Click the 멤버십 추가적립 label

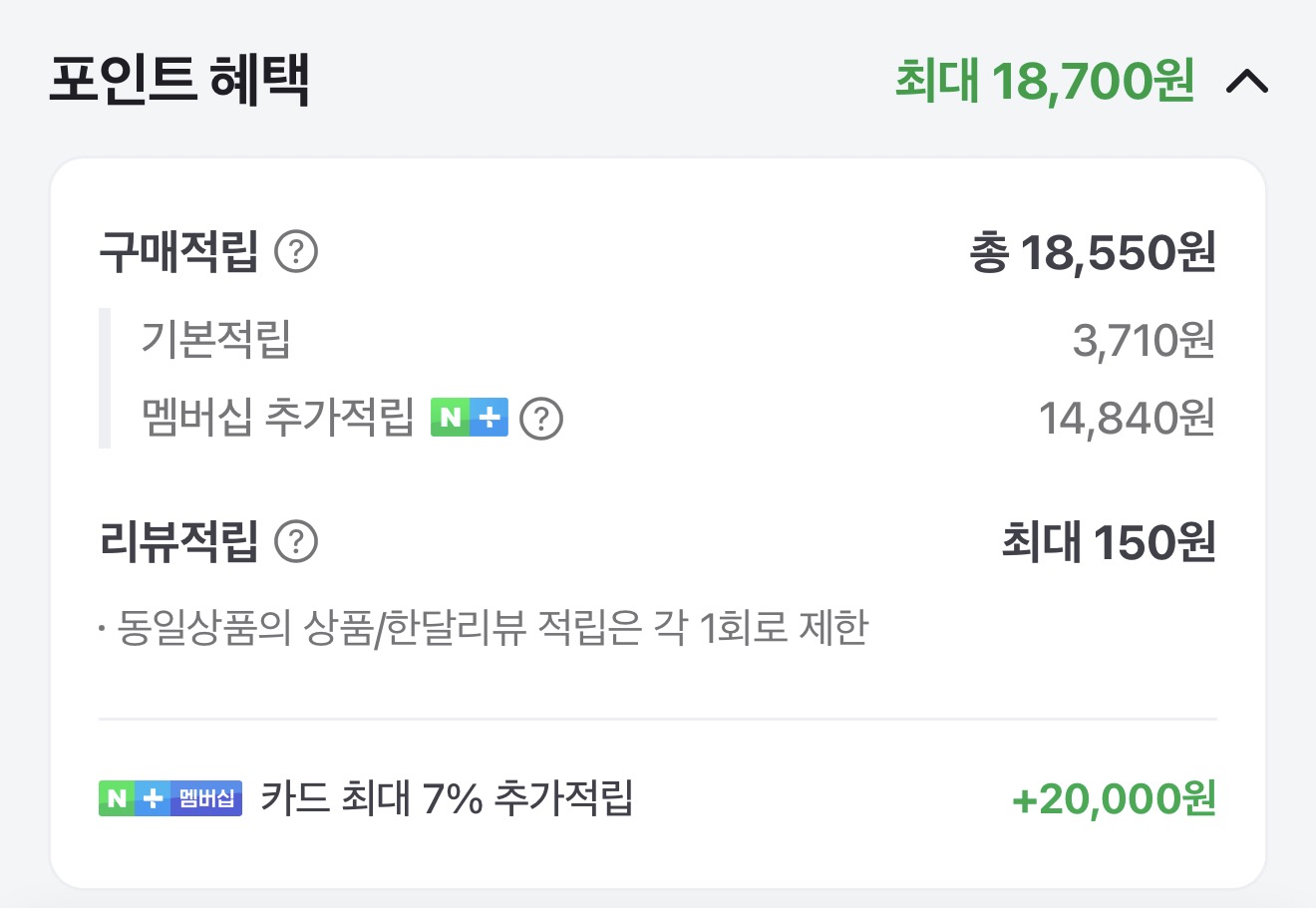277,418
